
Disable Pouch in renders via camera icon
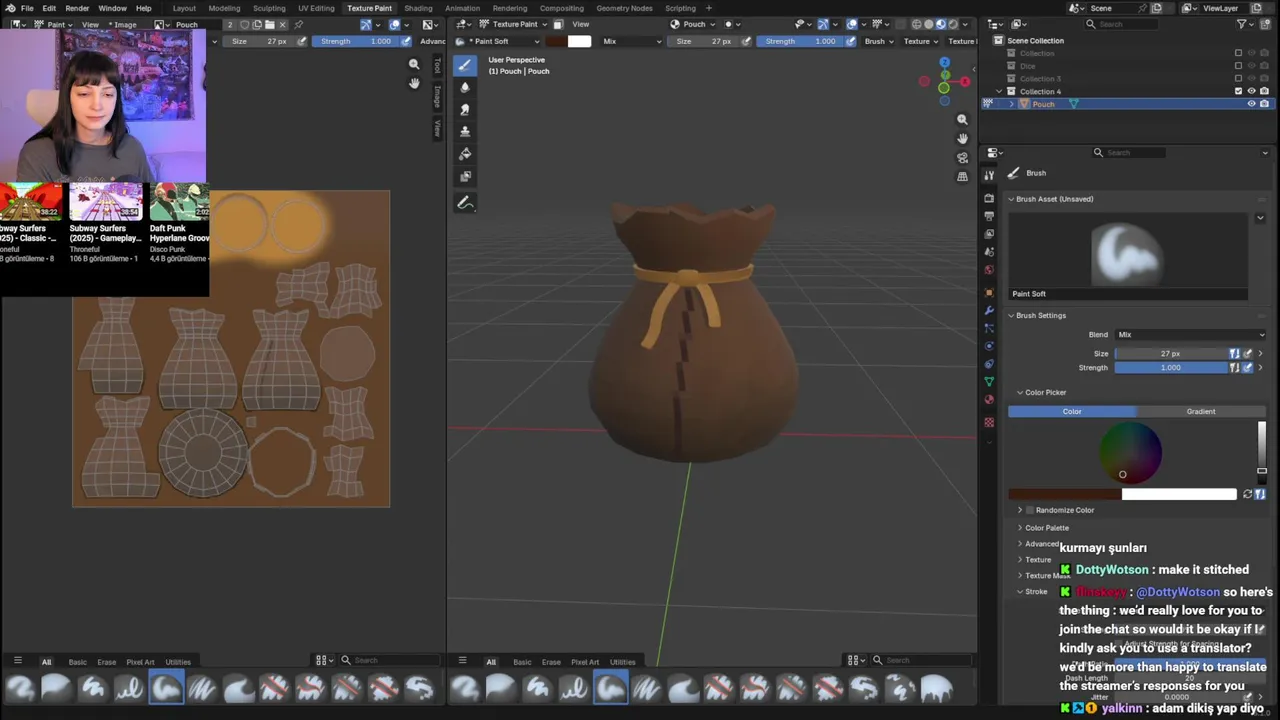tap(1264, 104)
